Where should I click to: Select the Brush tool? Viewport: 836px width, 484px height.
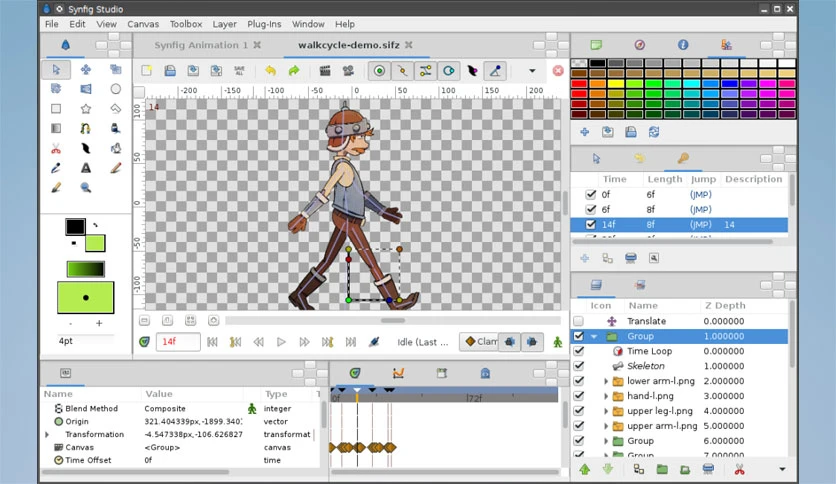coord(56,188)
